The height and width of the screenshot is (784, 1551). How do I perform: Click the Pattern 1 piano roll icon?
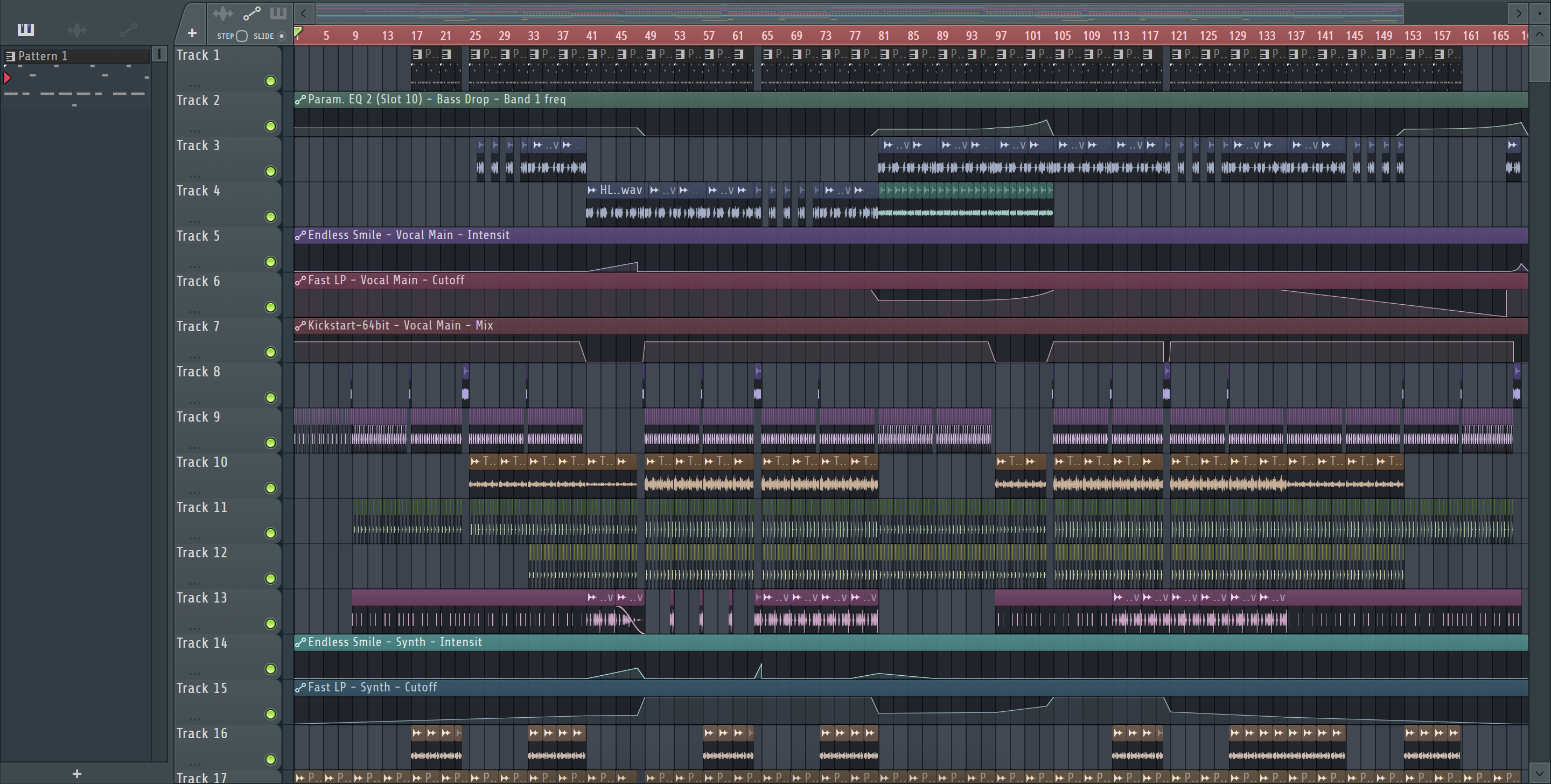click(x=10, y=56)
